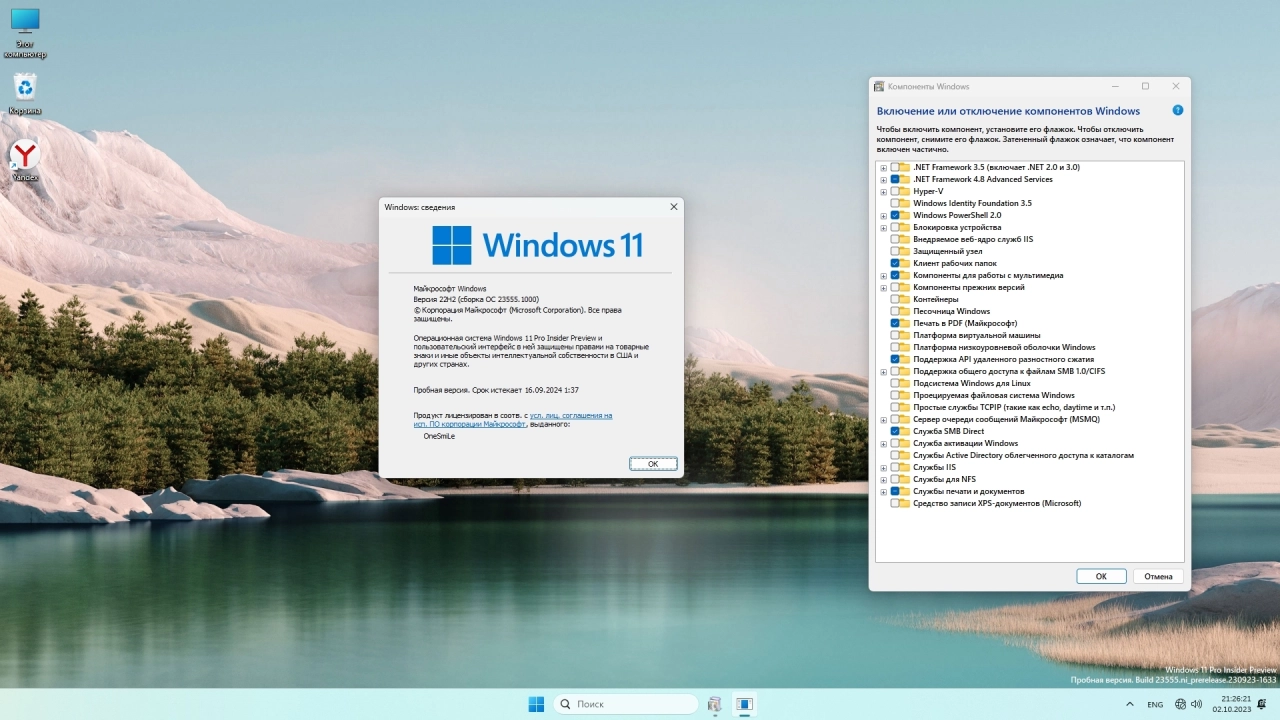1280x720 pixels.
Task: Open the 'Этот компьютер' desktop icon
Action: point(25,32)
